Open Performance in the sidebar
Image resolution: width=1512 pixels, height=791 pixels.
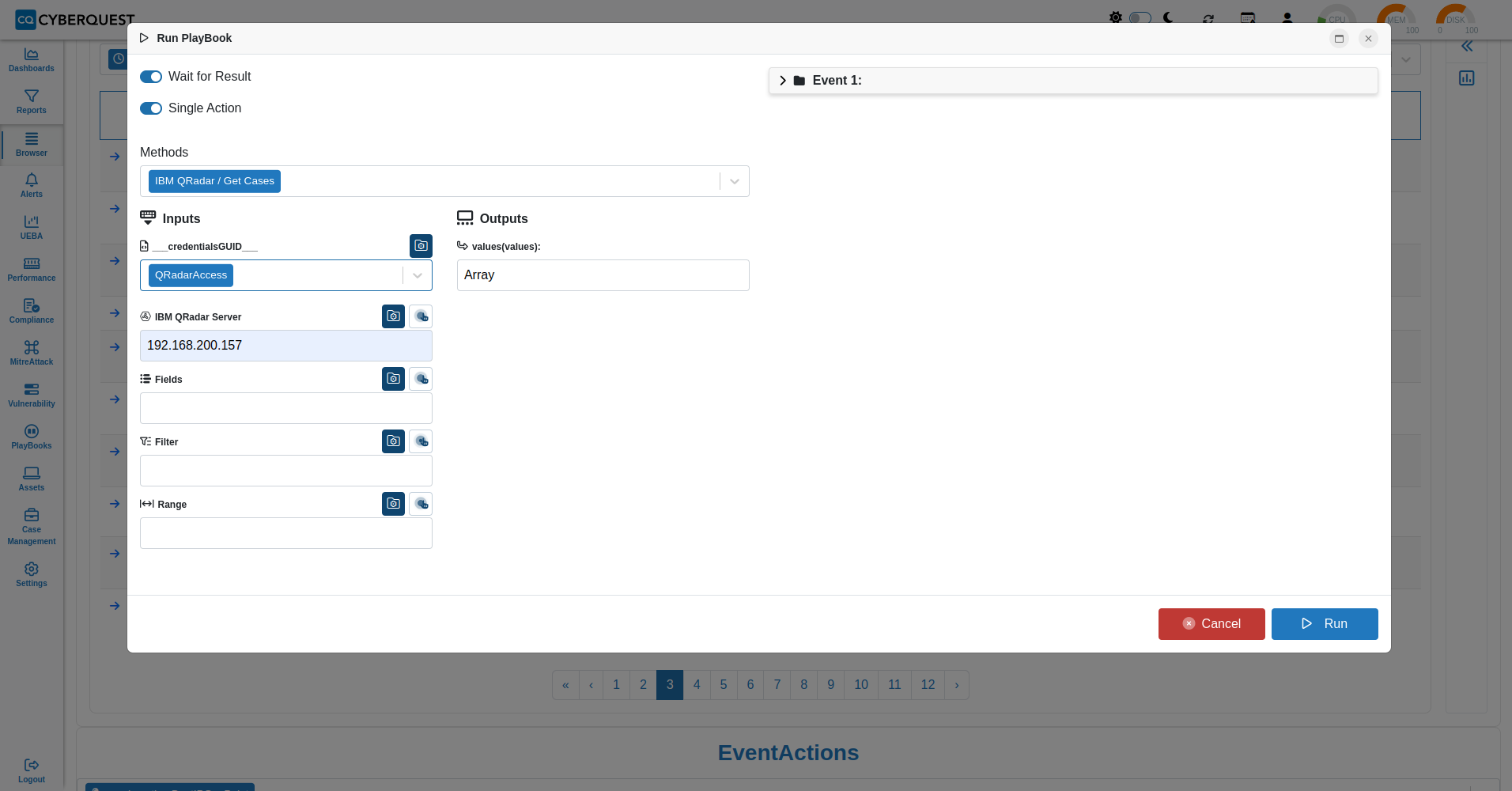(32, 270)
